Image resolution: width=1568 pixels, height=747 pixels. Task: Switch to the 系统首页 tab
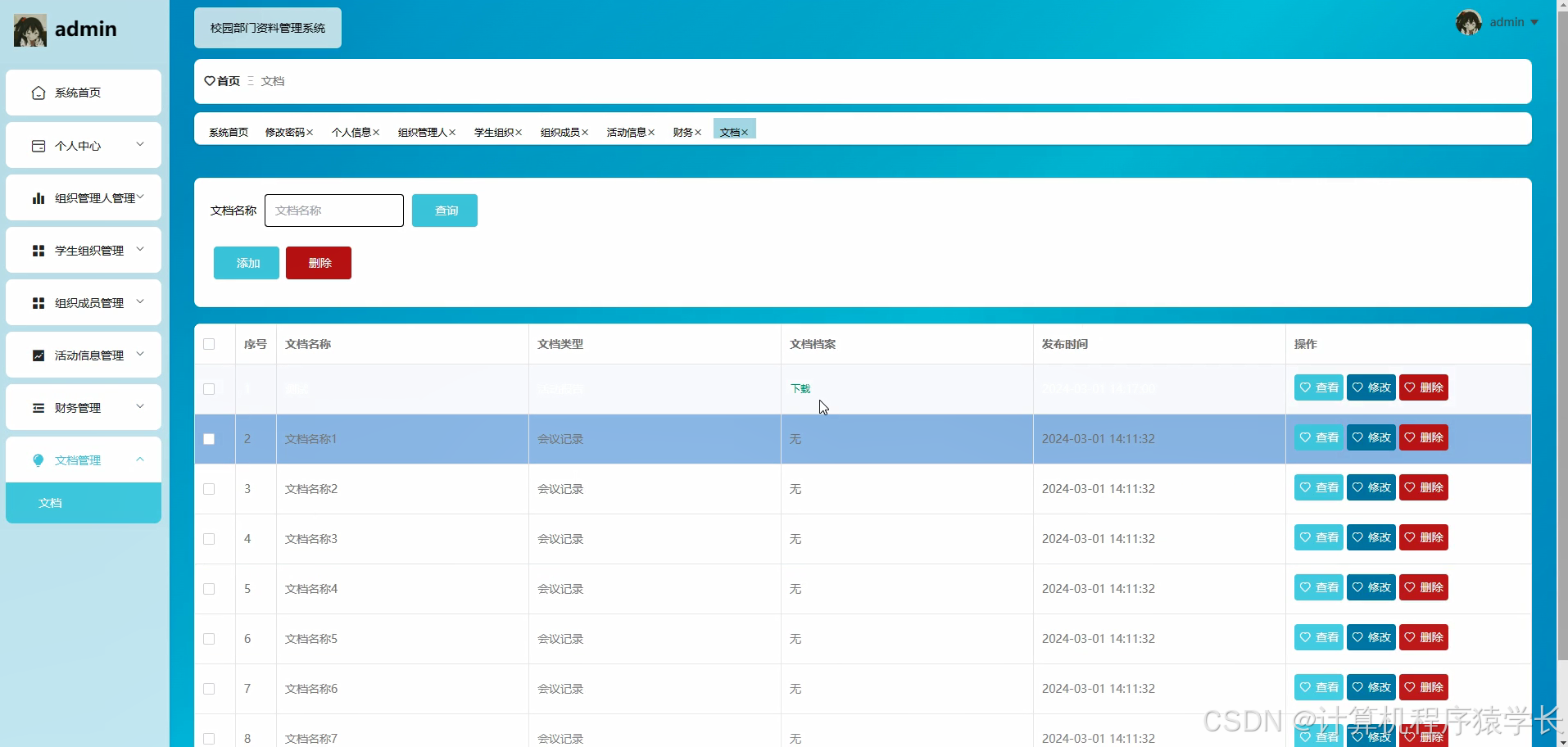229,132
